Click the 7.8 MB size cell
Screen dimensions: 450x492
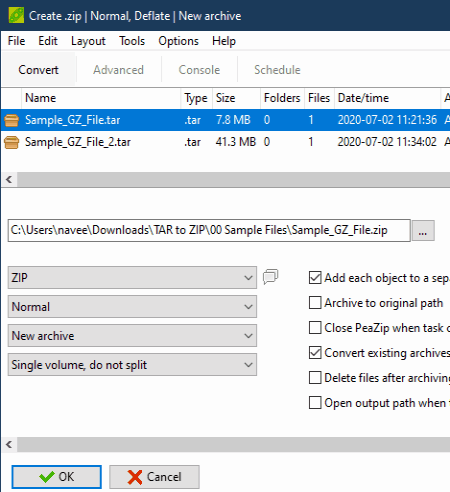(x=233, y=120)
